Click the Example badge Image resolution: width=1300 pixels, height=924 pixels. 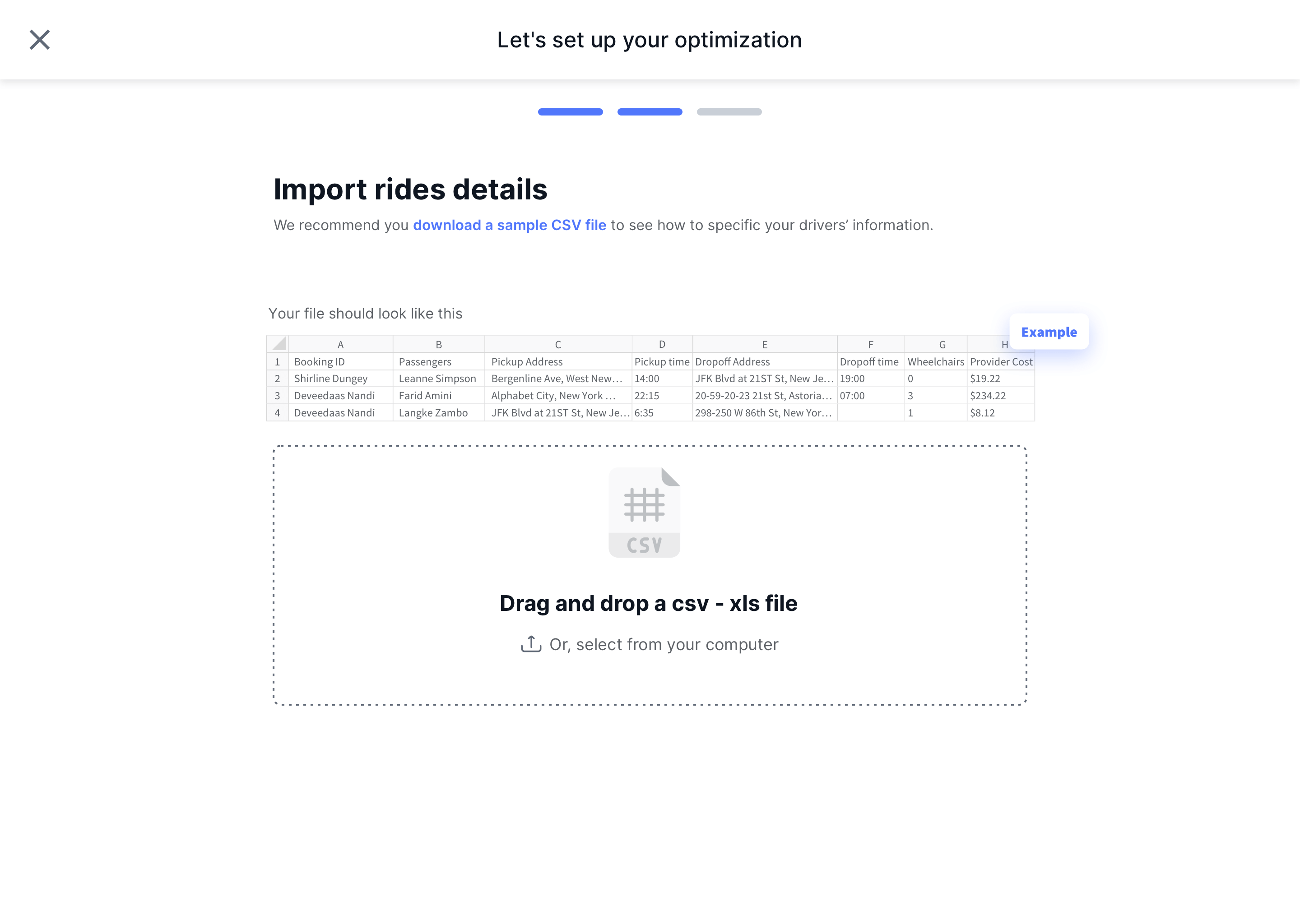tap(1049, 332)
